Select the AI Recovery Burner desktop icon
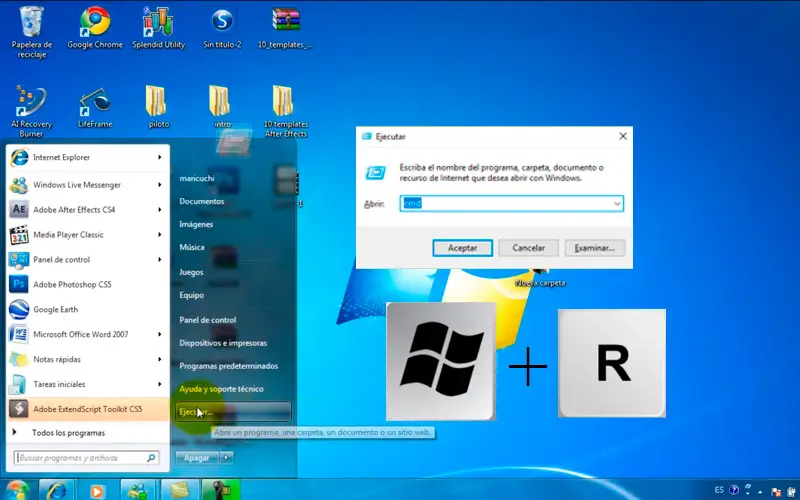Image resolution: width=800 pixels, height=500 pixels. coord(32,111)
